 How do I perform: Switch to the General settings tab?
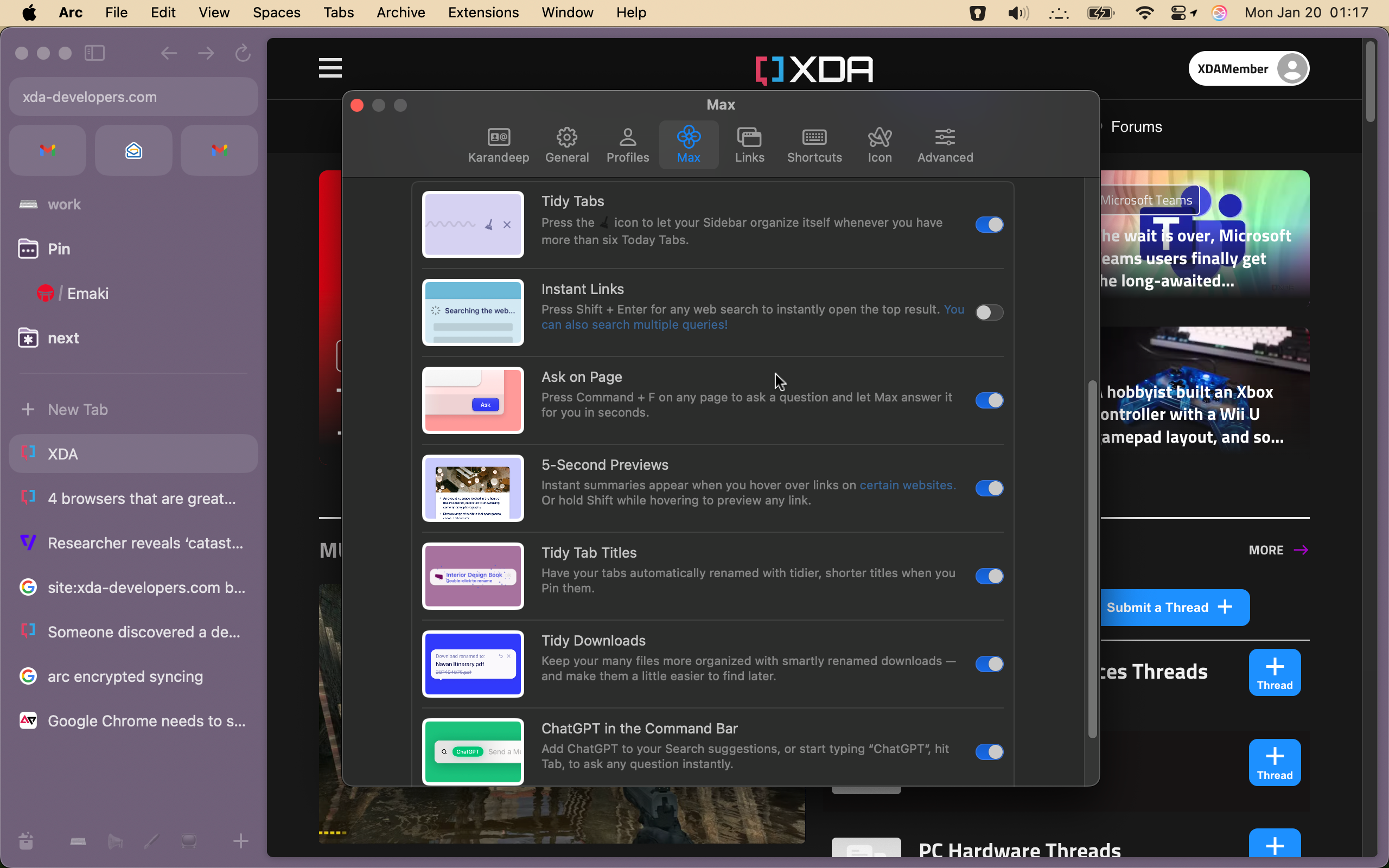pos(566,145)
